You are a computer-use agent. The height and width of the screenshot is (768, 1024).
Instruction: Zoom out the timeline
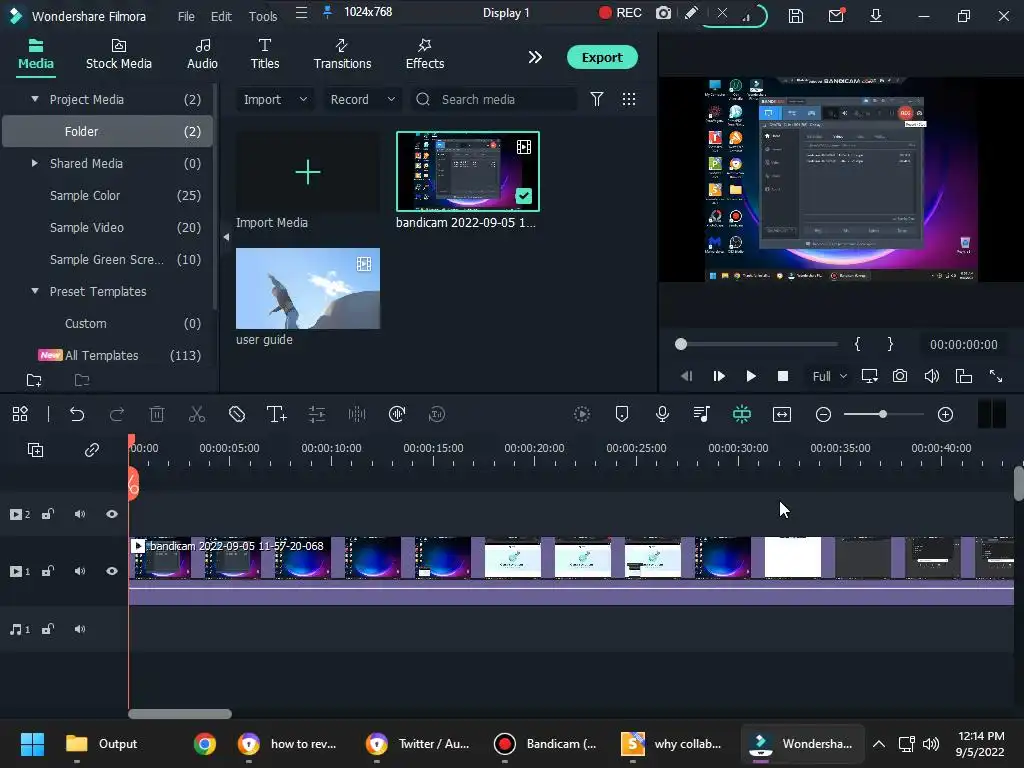pyautogui.click(x=824, y=415)
